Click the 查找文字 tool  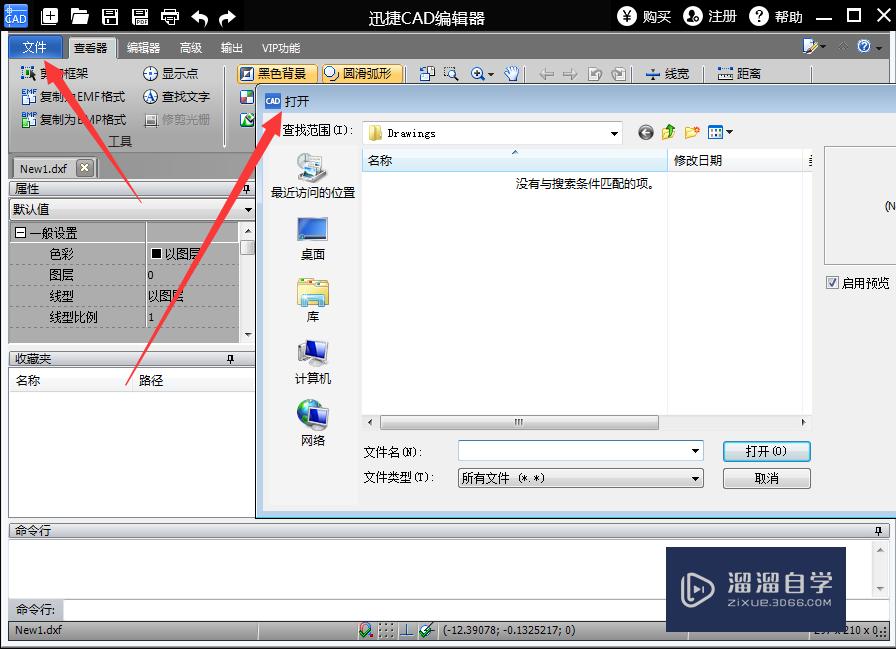[176, 97]
